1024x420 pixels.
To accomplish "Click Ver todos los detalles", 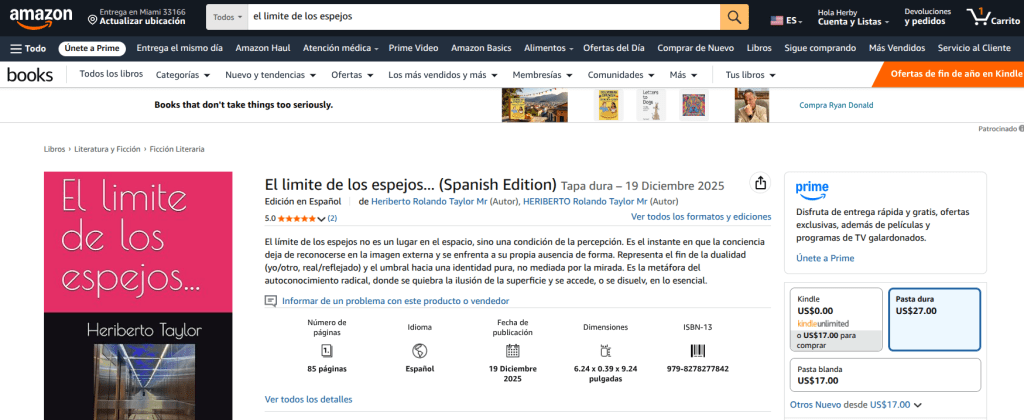I will point(308,399).
